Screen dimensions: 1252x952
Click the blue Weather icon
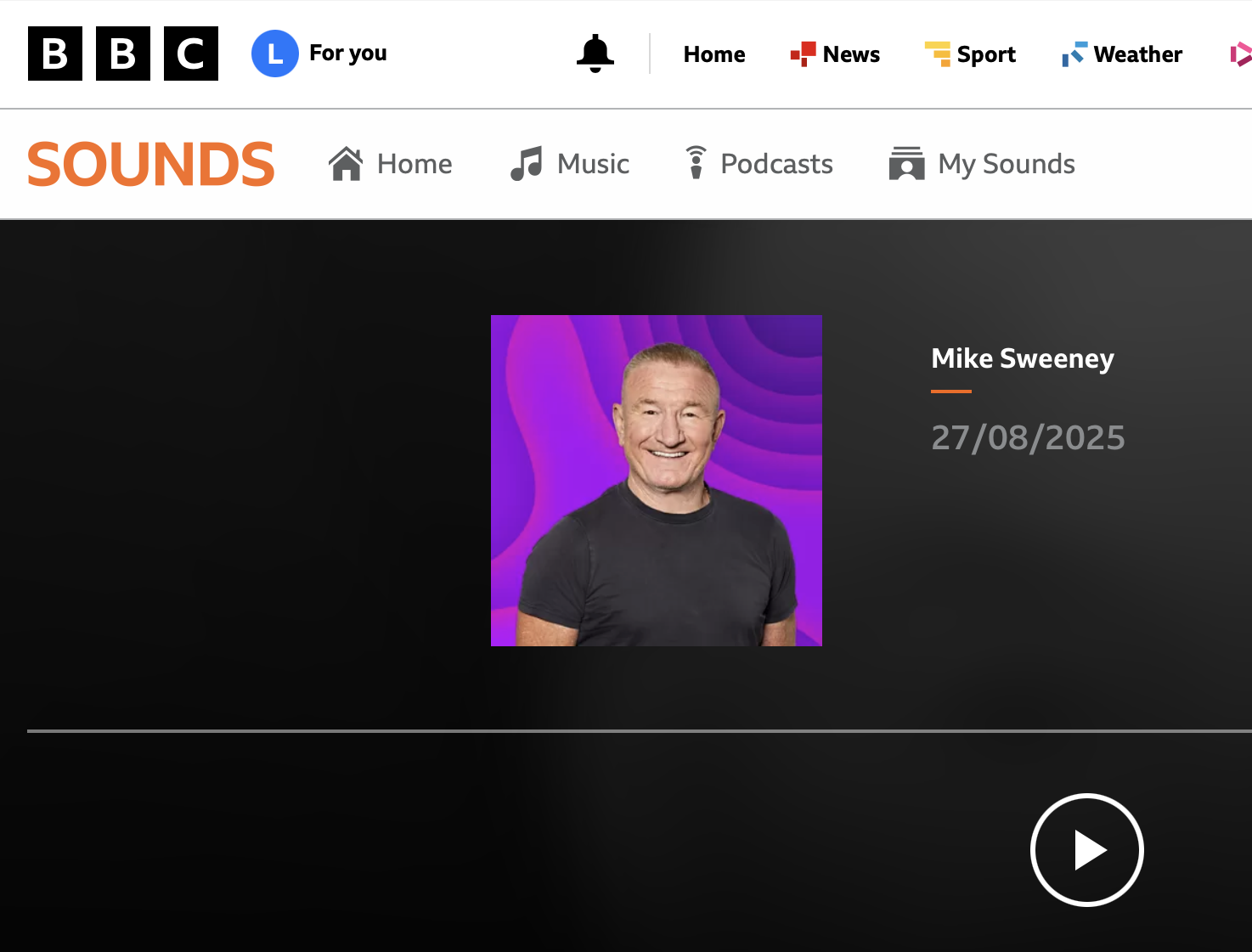click(x=1074, y=54)
